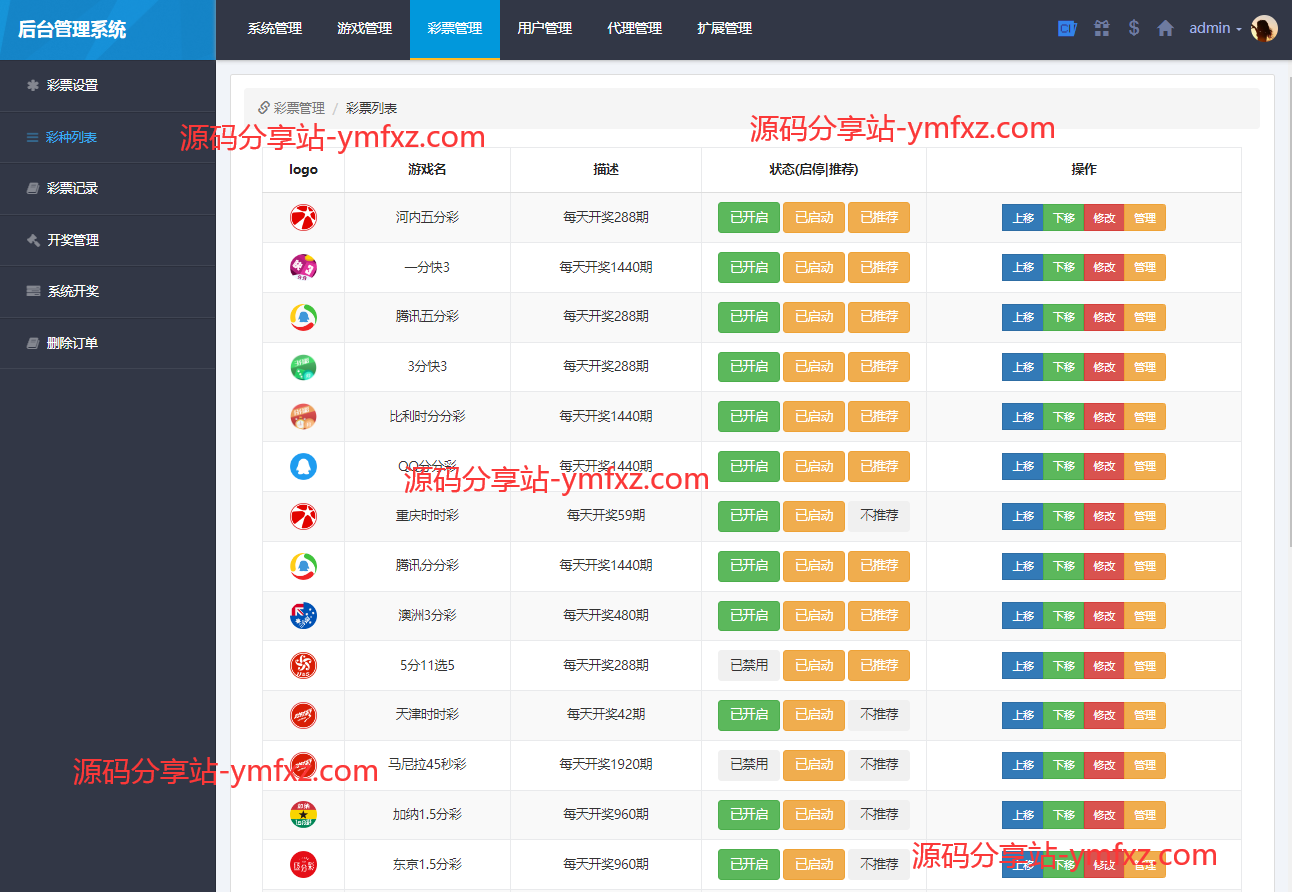Switch to 用户管理 top menu
Image resolution: width=1292 pixels, height=892 pixels.
(545, 29)
